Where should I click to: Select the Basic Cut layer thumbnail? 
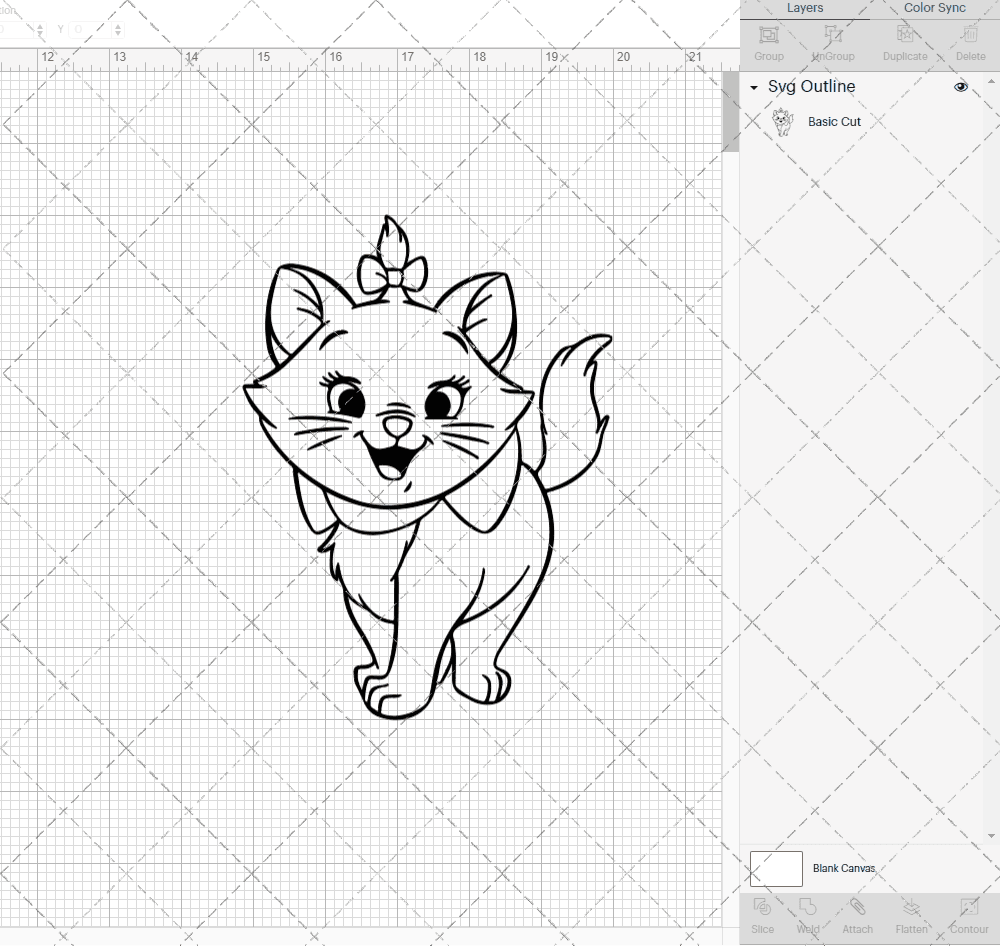pos(782,122)
